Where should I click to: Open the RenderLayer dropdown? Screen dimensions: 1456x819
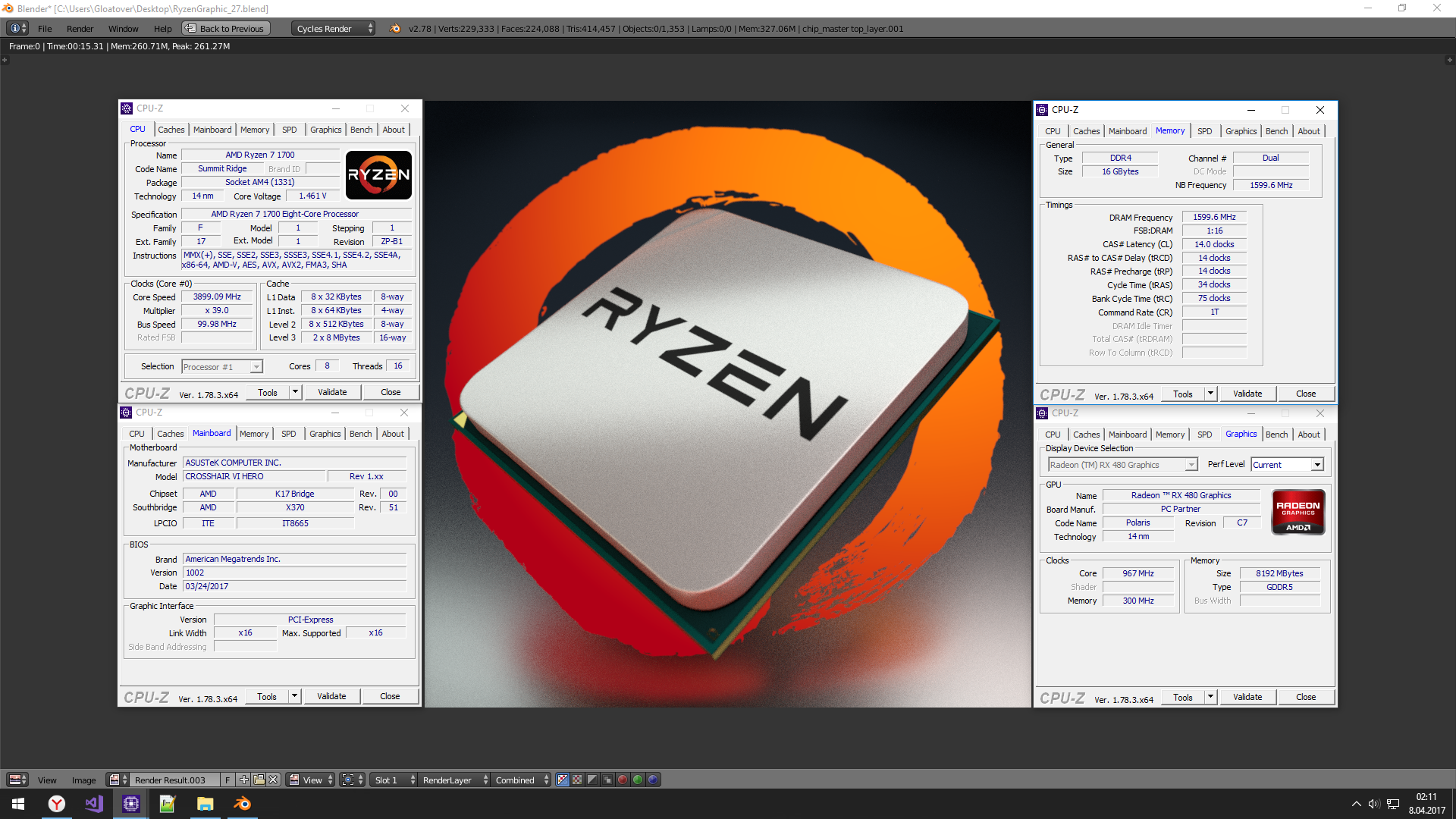[454, 780]
